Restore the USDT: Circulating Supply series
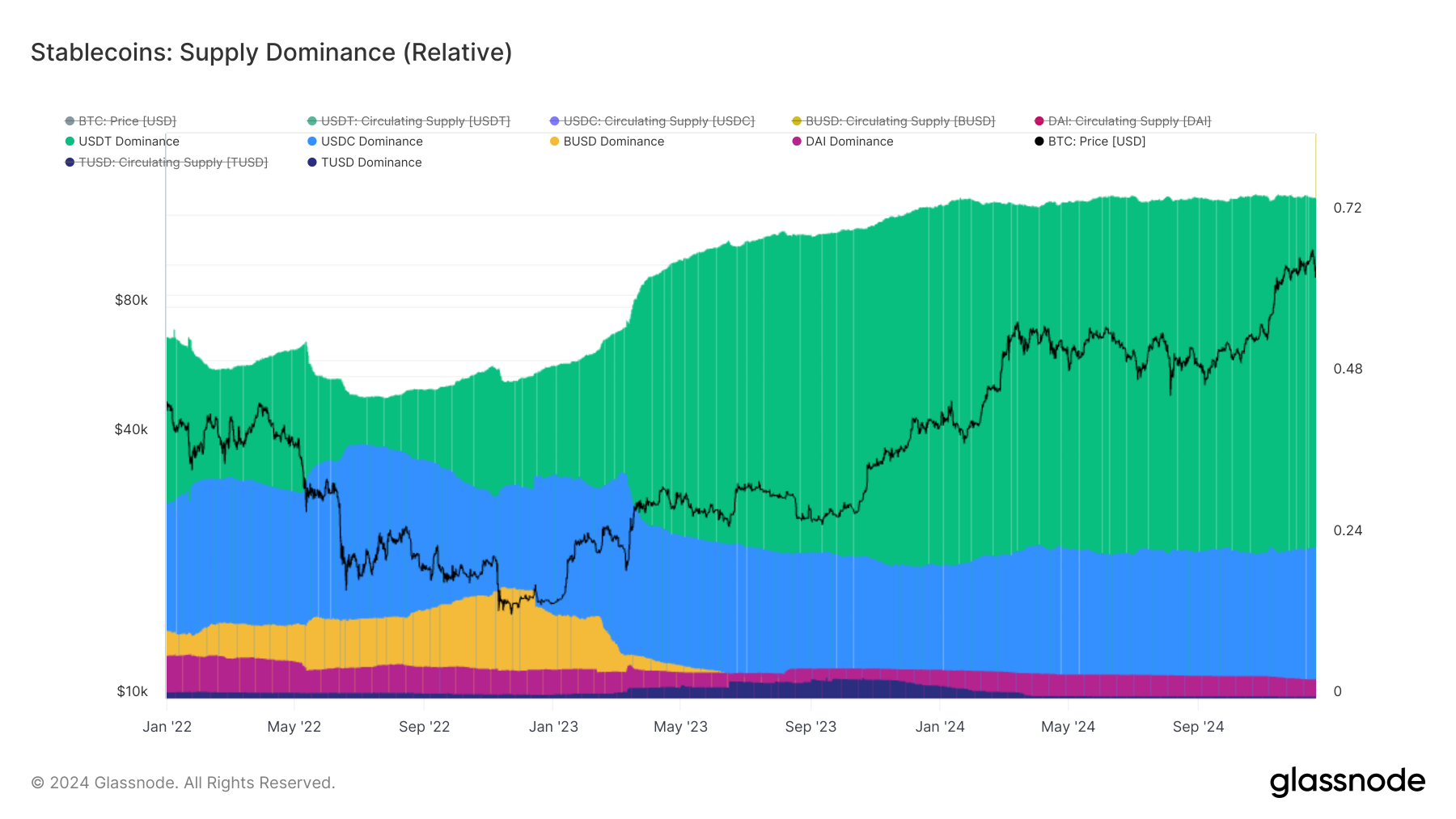This screenshot has width=1456, height=819. (415, 120)
